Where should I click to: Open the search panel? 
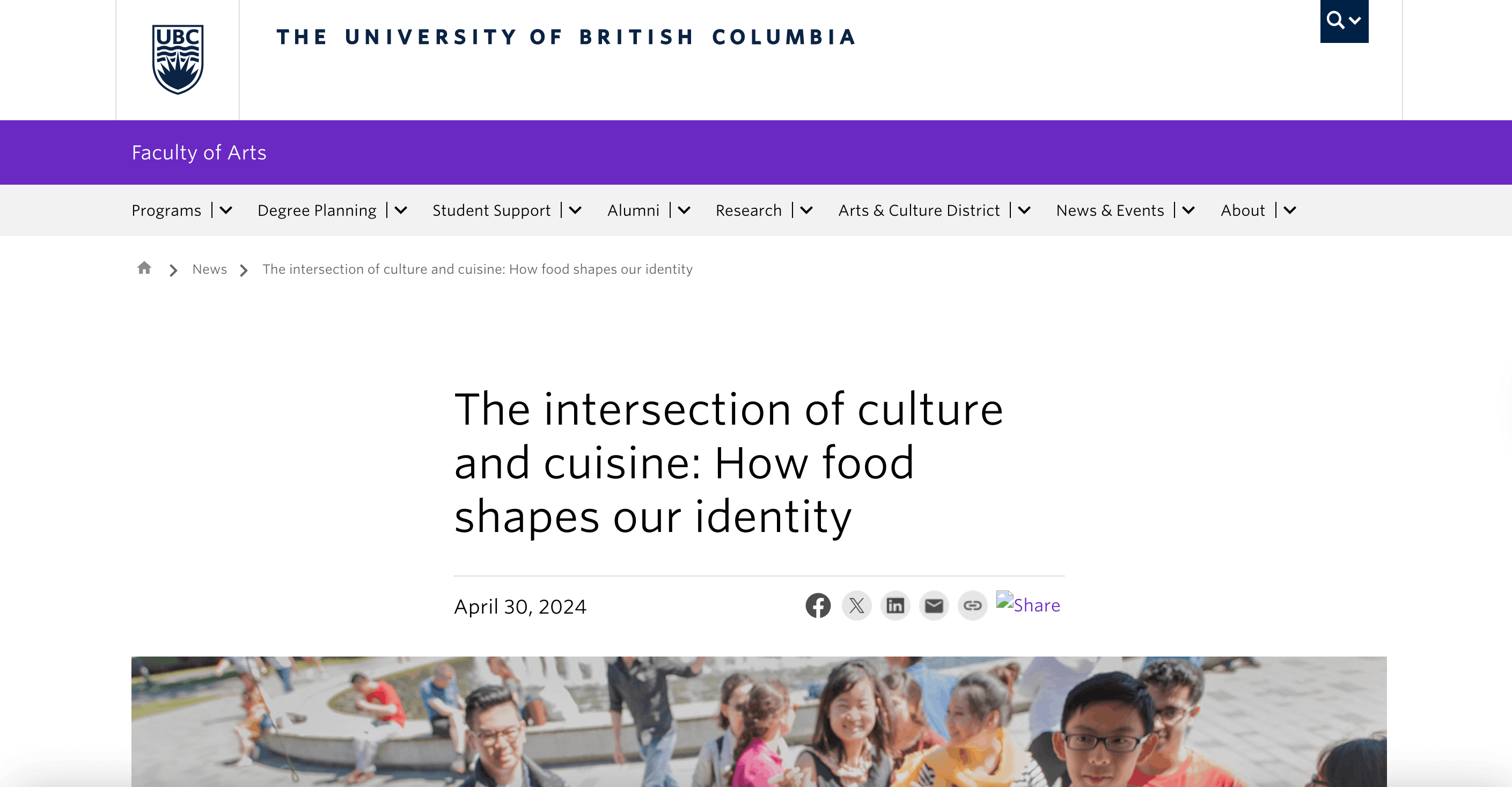[x=1344, y=20]
